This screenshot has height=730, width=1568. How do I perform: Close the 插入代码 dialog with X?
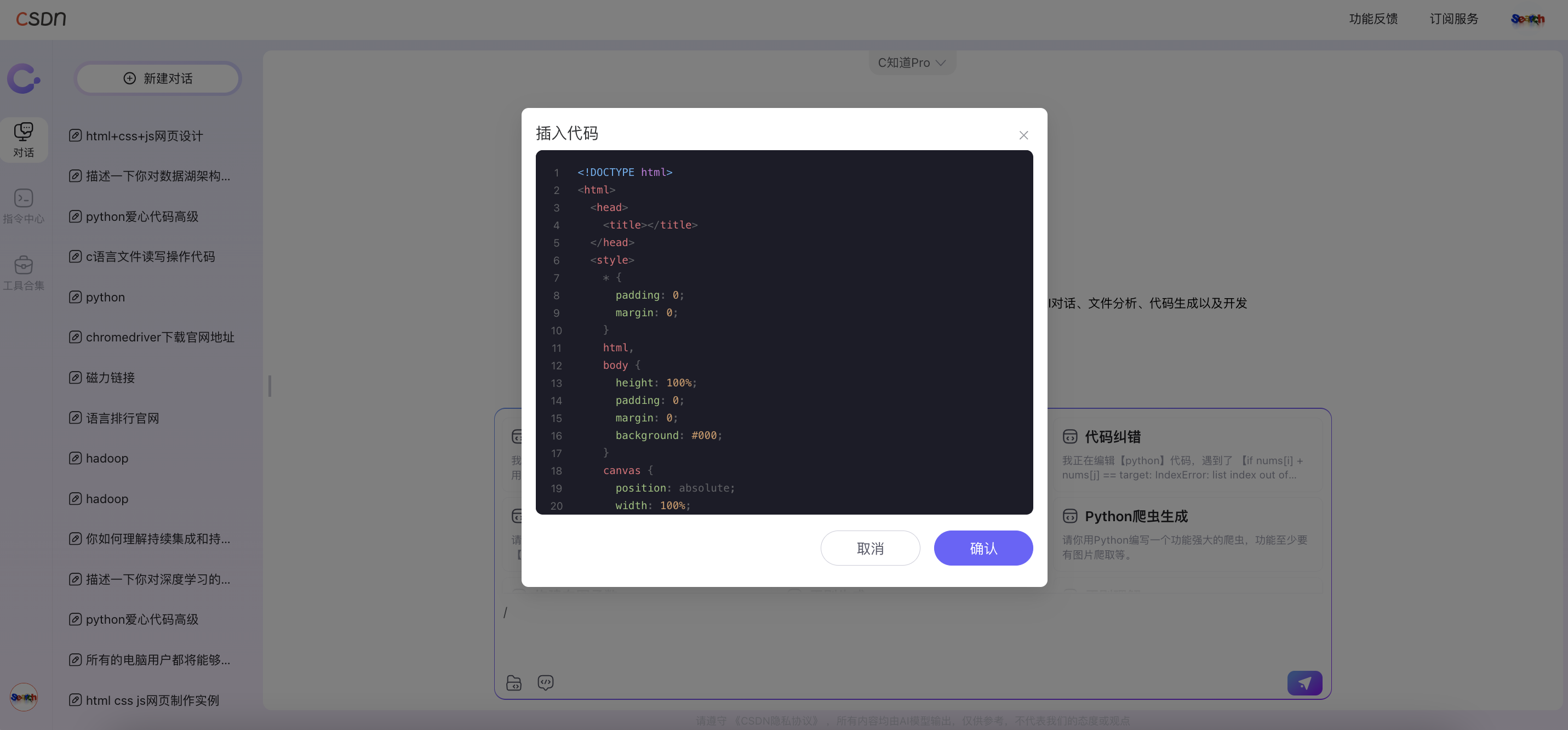pyautogui.click(x=1023, y=135)
